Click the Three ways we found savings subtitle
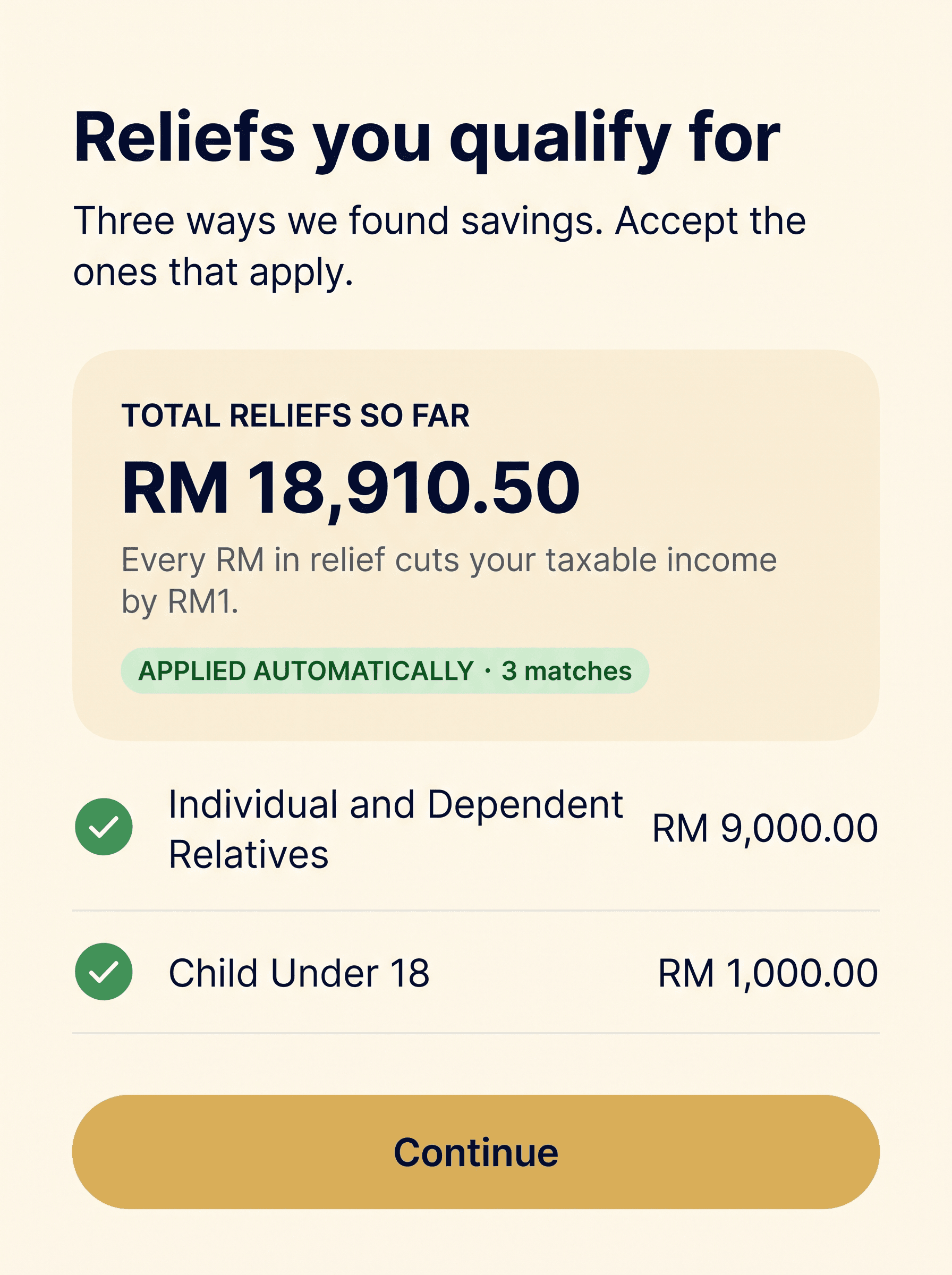The image size is (952, 1275). point(439,246)
